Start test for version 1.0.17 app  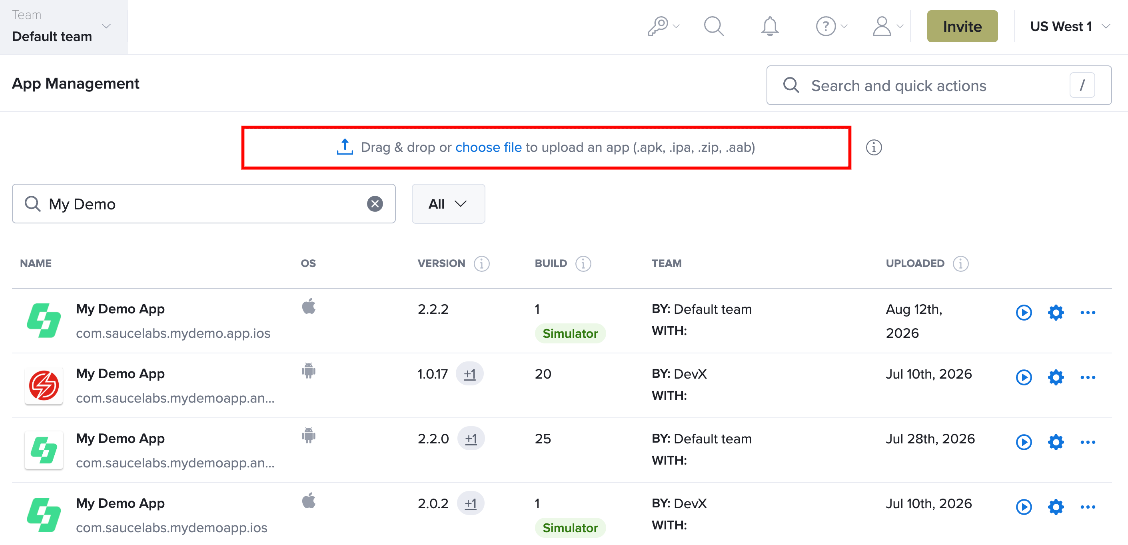[x=1024, y=377]
